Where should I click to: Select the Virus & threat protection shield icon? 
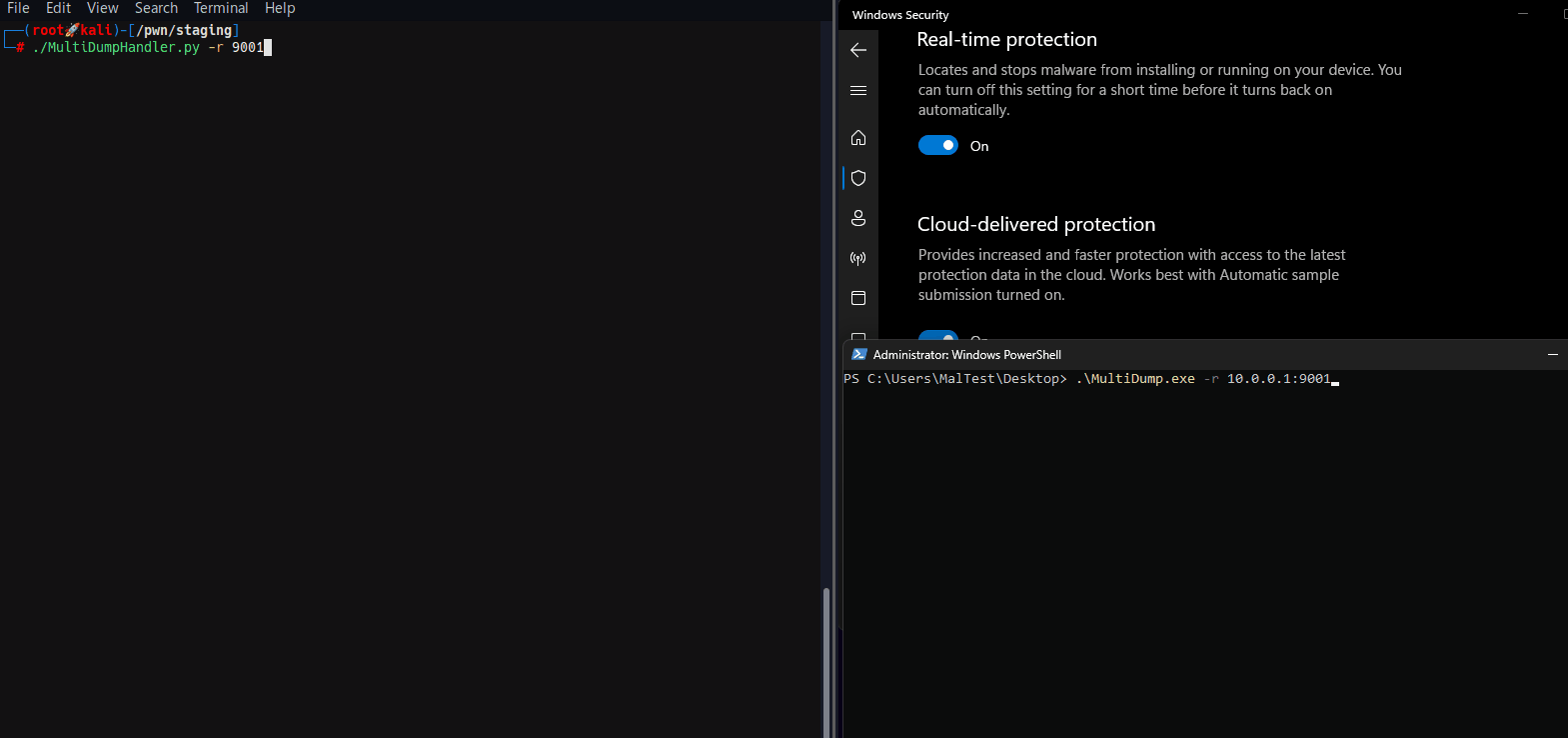[858, 178]
